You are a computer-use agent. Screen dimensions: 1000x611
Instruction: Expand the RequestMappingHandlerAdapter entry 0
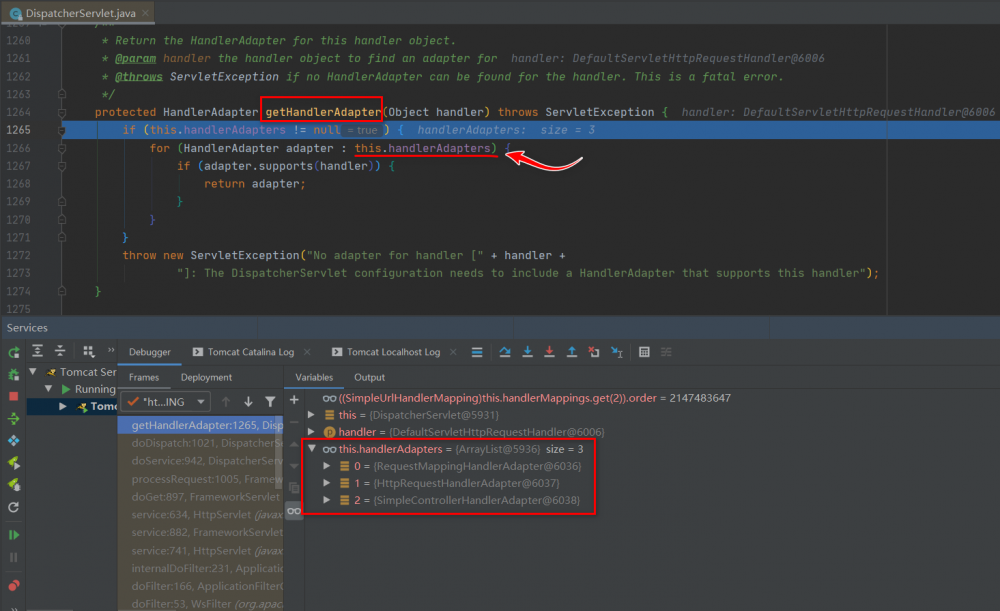pyautogui.click(x=326, y=467)
